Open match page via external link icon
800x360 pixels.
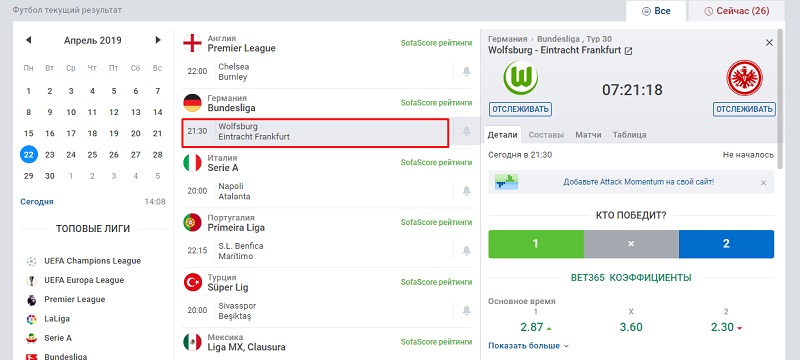(629, 50)
